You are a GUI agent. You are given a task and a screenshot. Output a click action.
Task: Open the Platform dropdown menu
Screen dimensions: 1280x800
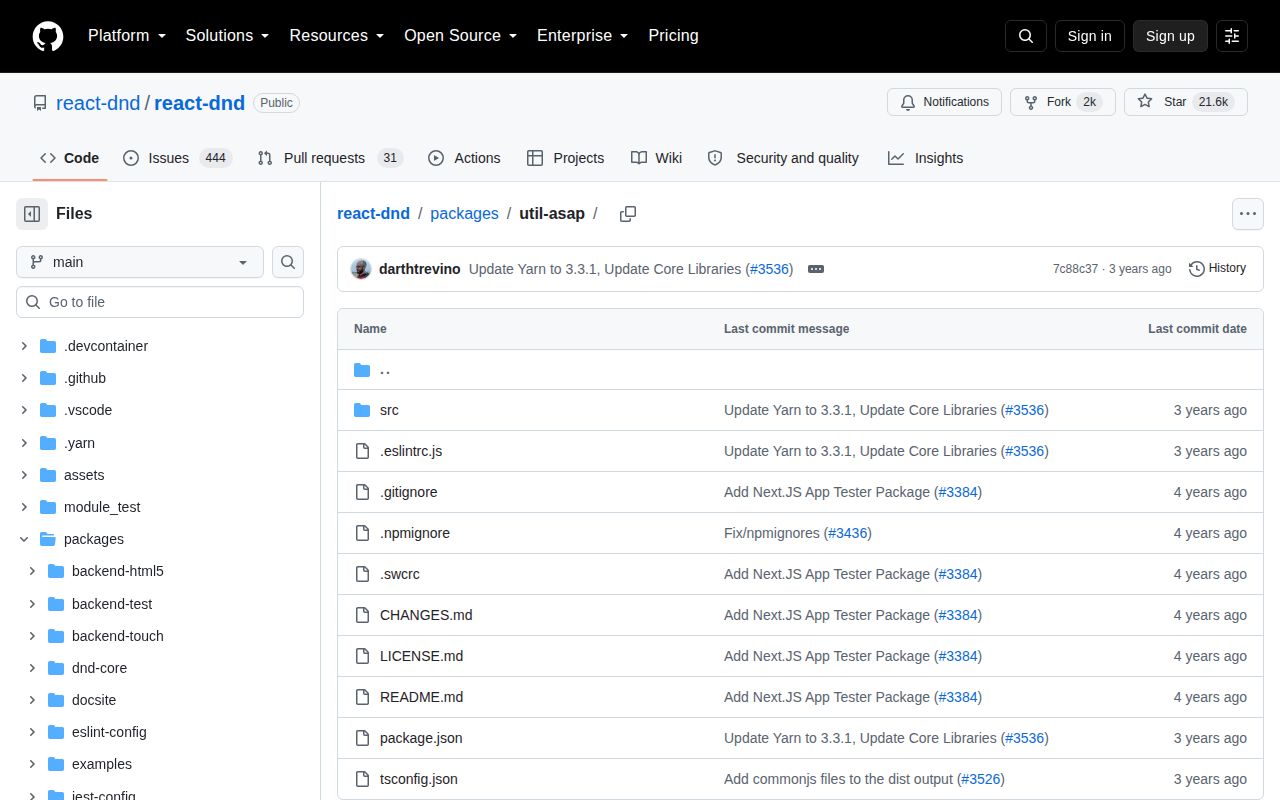tap(127, 36)
